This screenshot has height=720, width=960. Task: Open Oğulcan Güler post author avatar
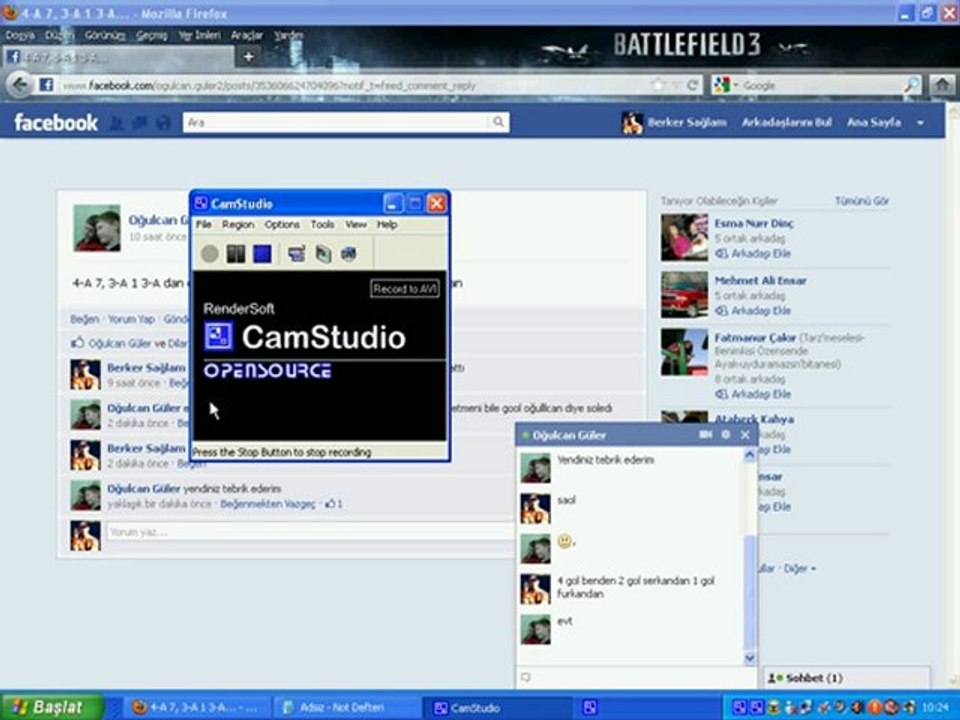(97, 228)
